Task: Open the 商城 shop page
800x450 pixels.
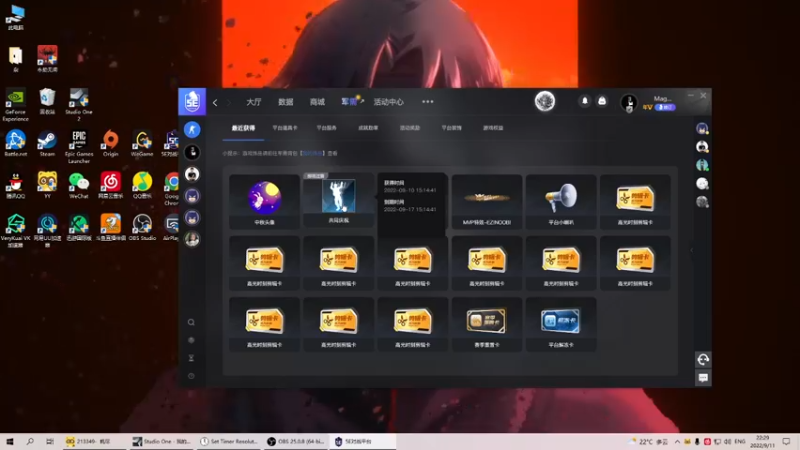Action: point(317,102)
